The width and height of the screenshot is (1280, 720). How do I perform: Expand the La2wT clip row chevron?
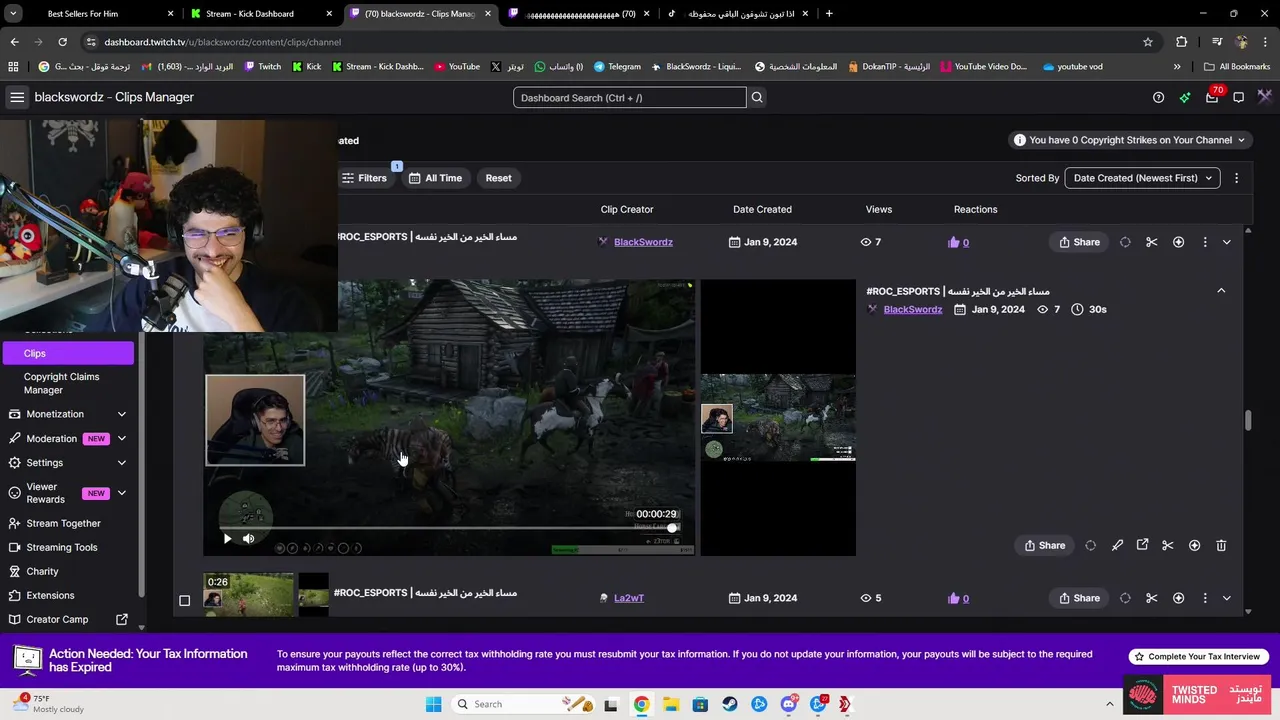click(1226, 598)
